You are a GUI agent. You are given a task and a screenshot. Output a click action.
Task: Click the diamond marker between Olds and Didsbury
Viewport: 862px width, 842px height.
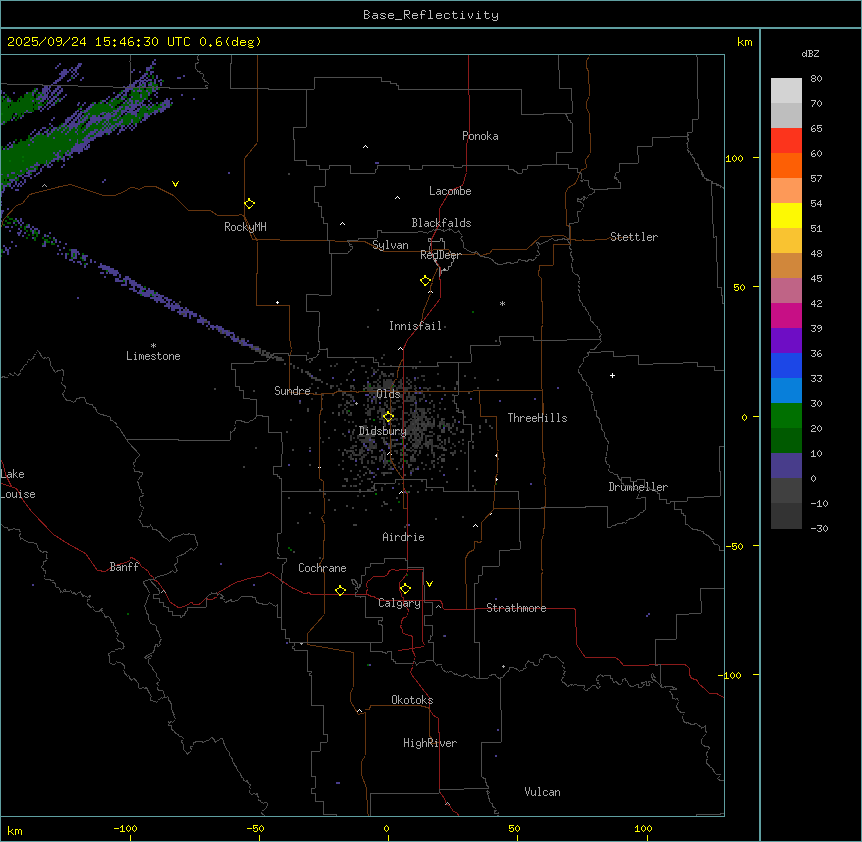(389, 417)
